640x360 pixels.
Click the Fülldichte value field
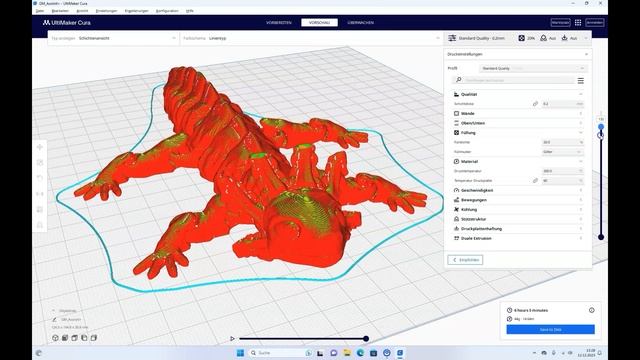562,142
